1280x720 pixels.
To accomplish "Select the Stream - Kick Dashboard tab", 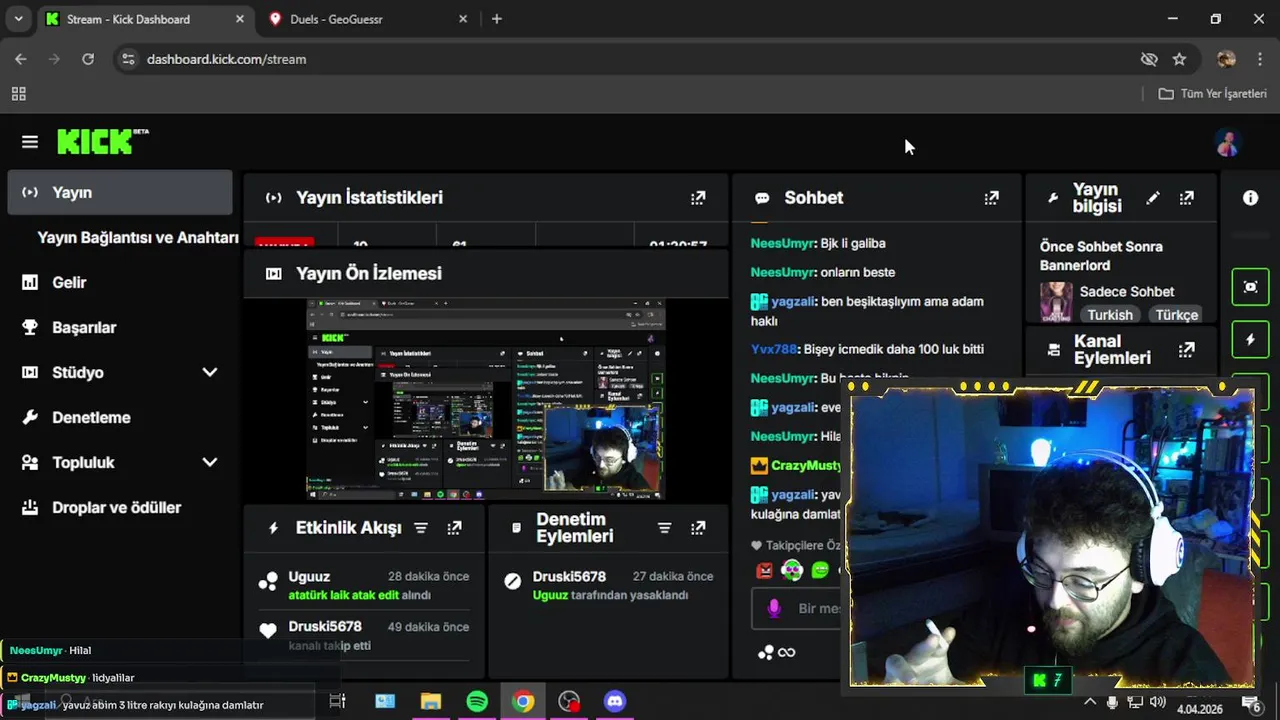I will click(x=146, y=19).
